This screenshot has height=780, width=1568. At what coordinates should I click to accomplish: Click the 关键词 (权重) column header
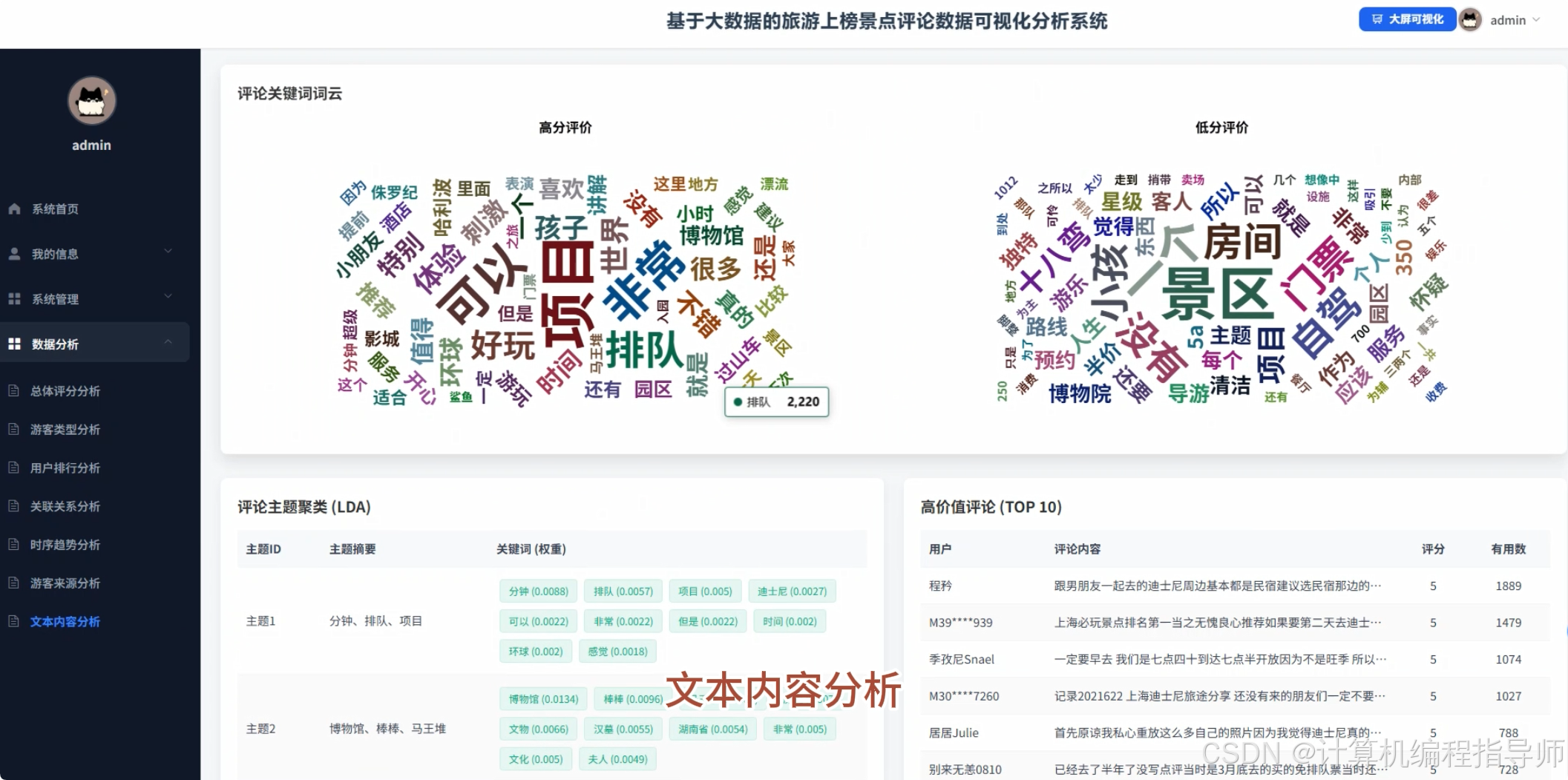531,549
